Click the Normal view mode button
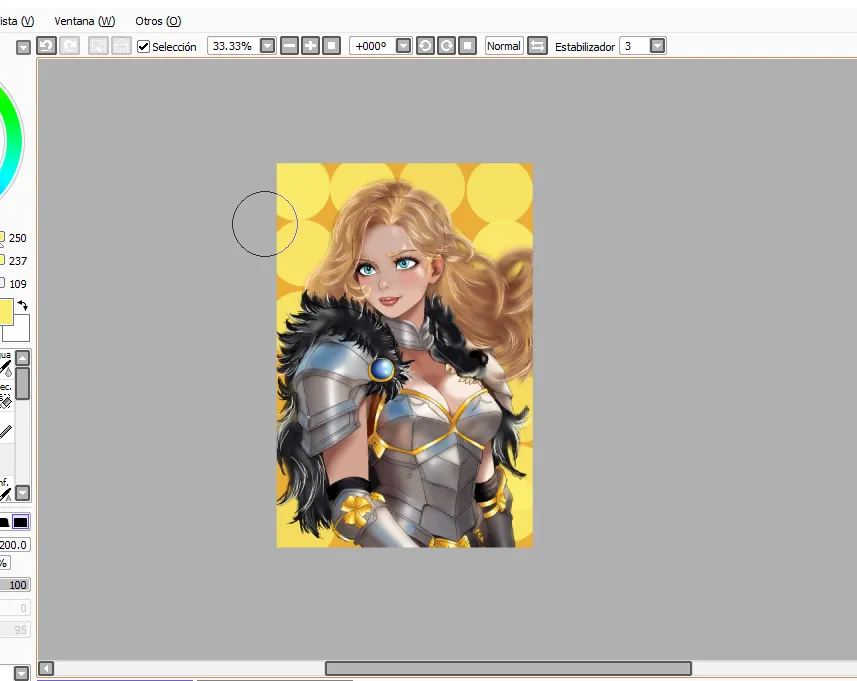This screenshot has height=681, width=857. [x=503, y=46]
